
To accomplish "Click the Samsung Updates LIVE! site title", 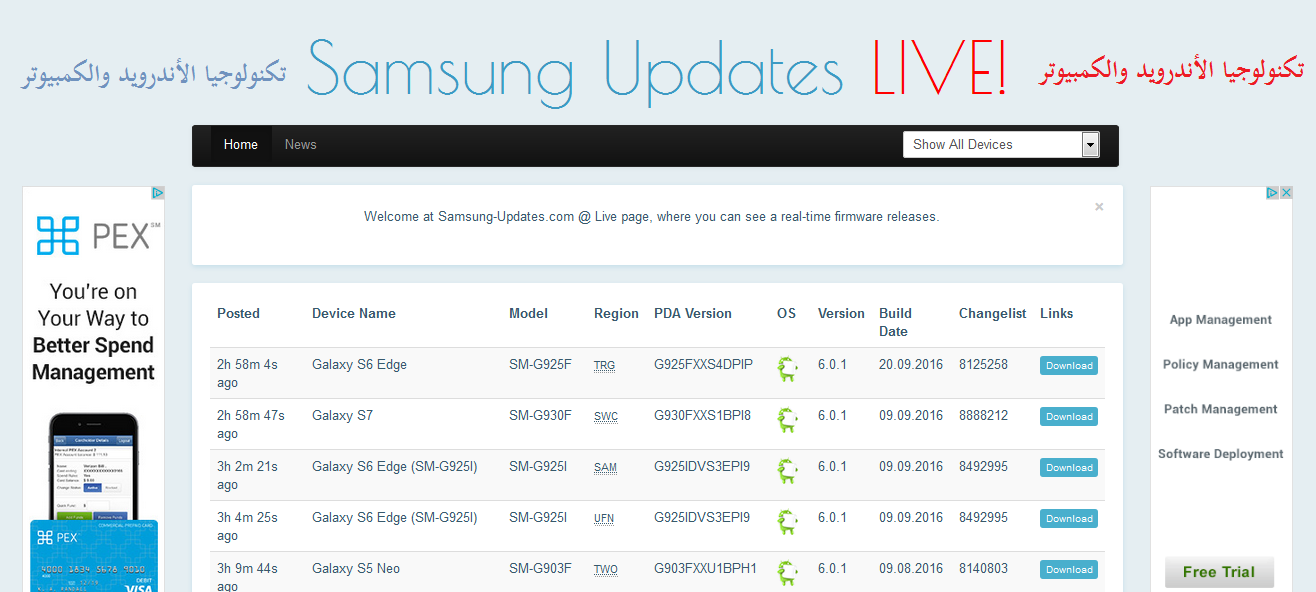I will click(x=657, y=71).
